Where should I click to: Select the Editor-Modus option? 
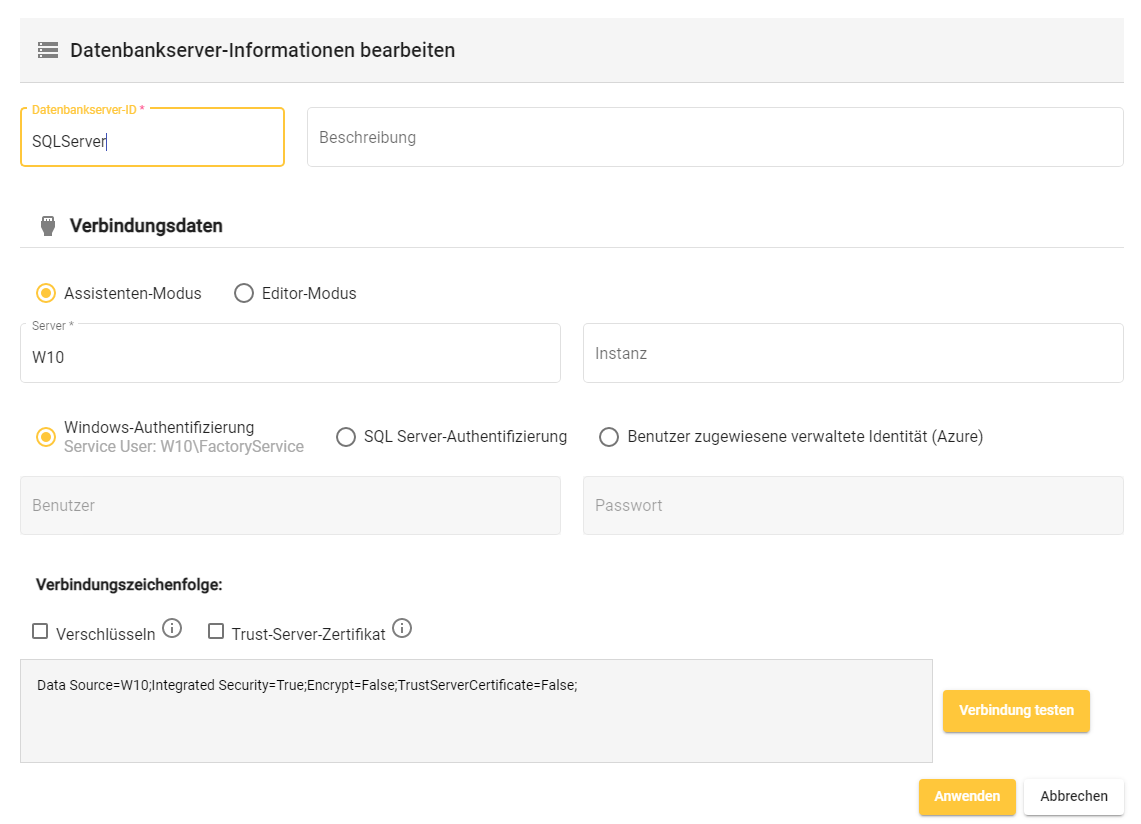(x=243, y=293)
